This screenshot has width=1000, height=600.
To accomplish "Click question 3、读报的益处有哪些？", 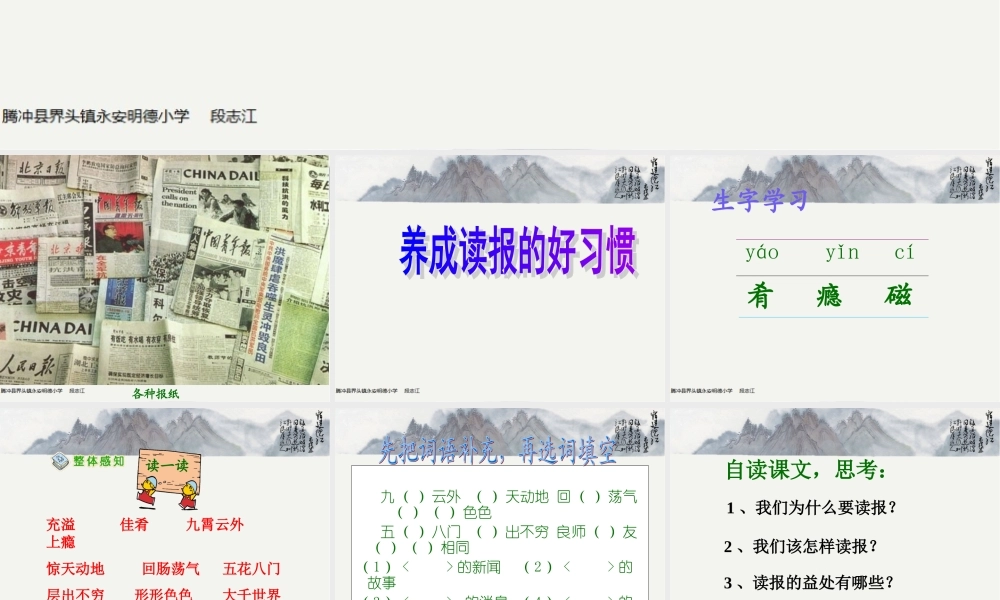I will [809, 583].
